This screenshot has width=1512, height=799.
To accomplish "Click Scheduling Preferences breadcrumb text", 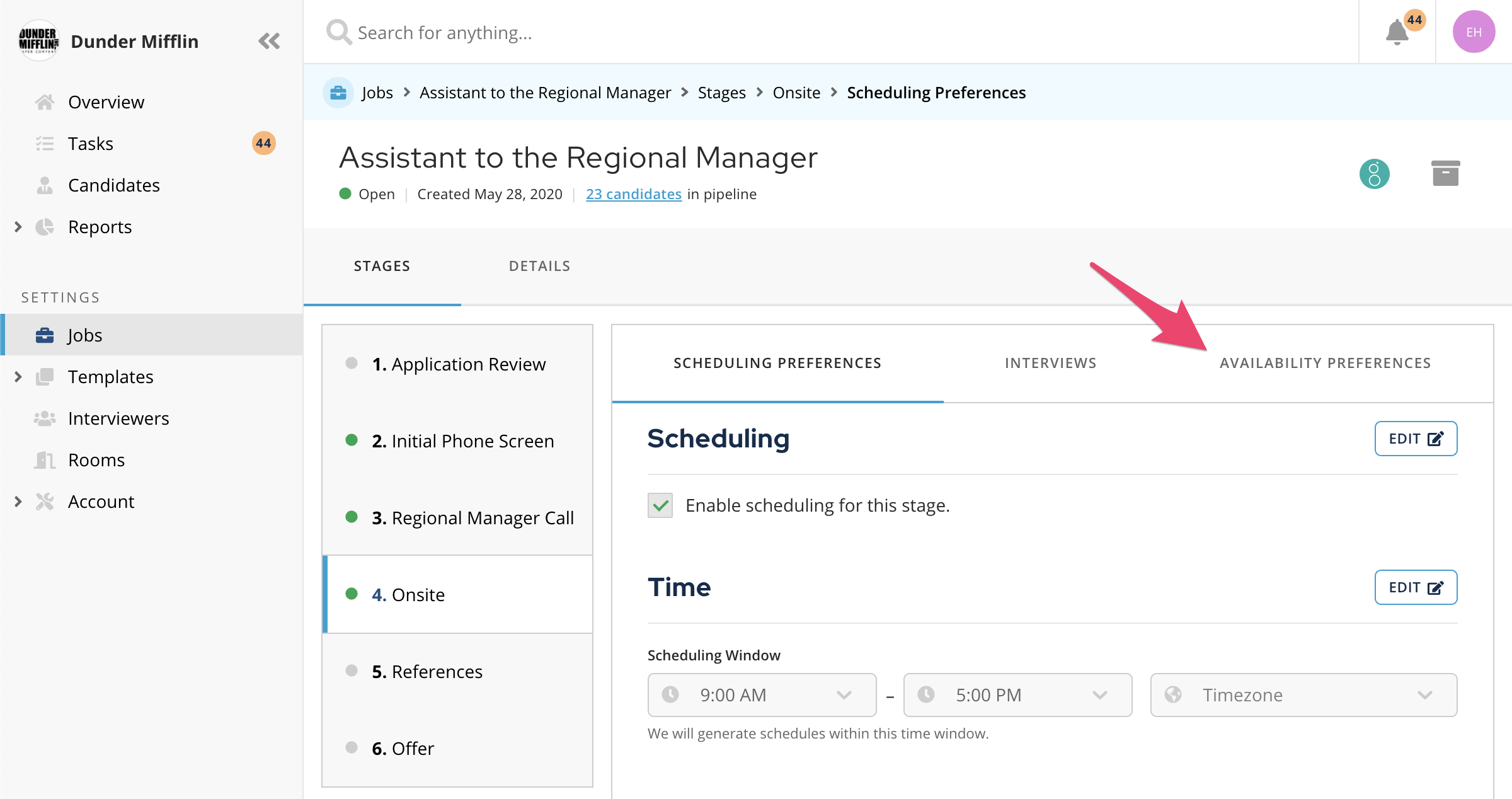I will pyautogui.click(x=936, y=93).
